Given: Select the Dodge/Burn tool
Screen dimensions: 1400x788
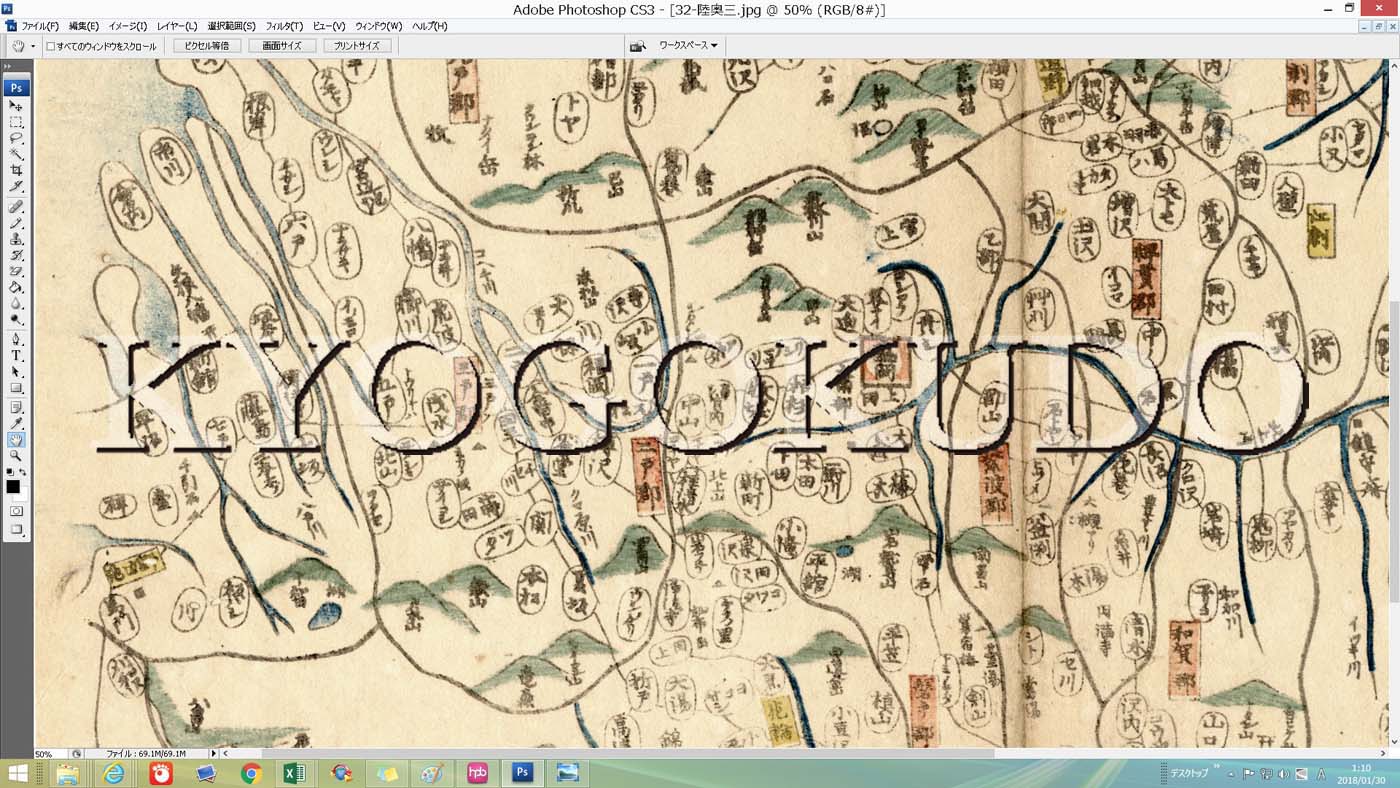Looking at the screenshot, I should pos(16,320).
